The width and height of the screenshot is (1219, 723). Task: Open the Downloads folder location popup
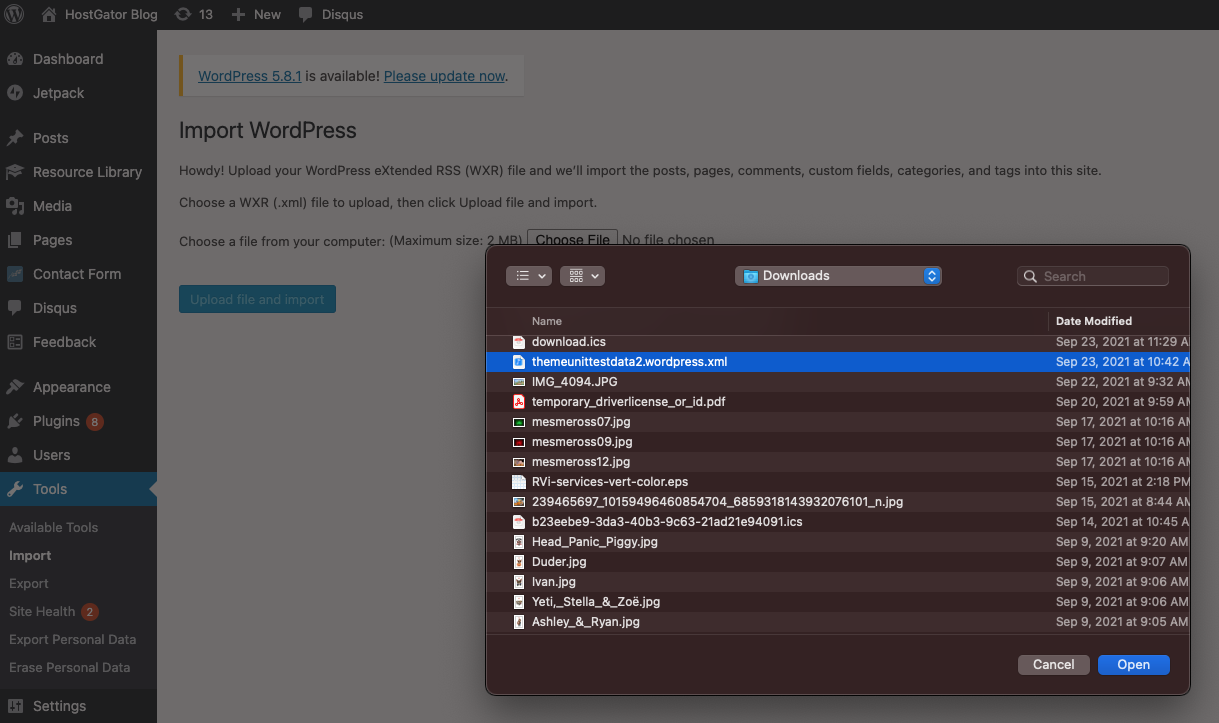(x=838, y=276)
